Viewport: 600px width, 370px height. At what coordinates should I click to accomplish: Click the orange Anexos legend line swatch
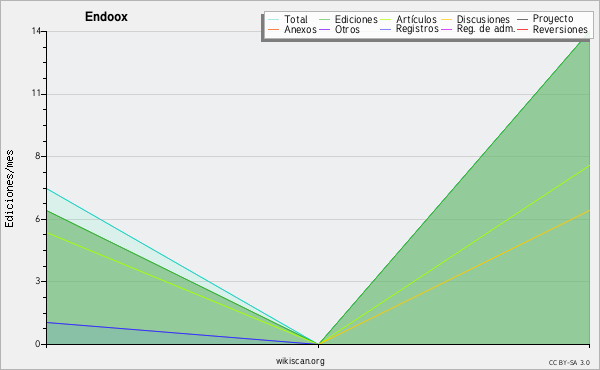(x=274, y=29)
